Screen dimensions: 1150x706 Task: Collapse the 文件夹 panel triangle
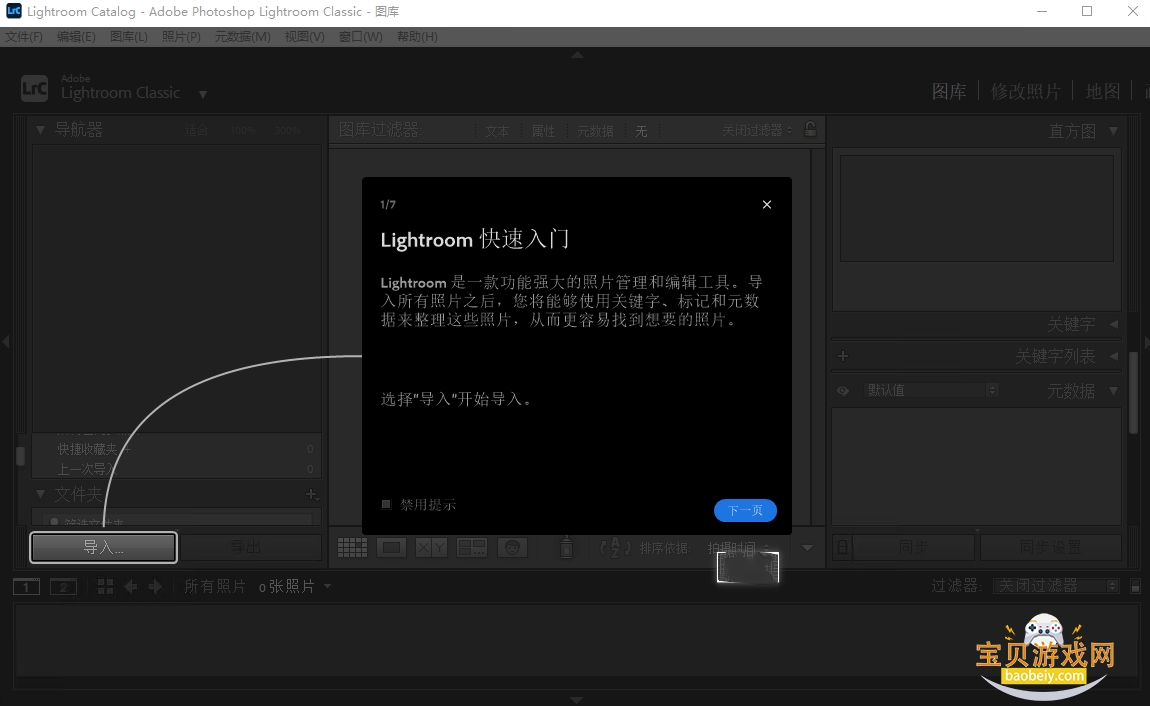pyautogui.click(x=40, y=494)
